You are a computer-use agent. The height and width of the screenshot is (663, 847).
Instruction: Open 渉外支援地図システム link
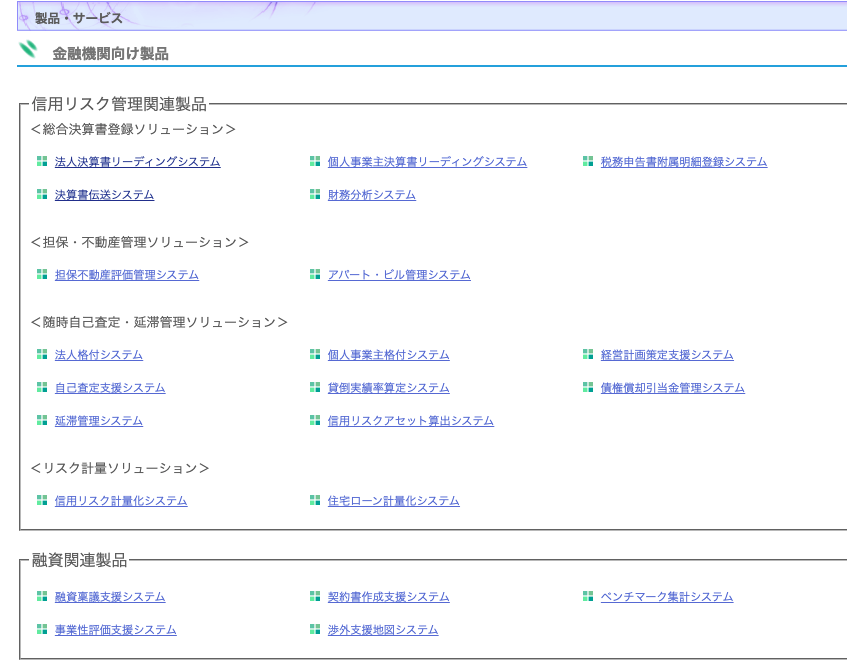tap(382, 629)
